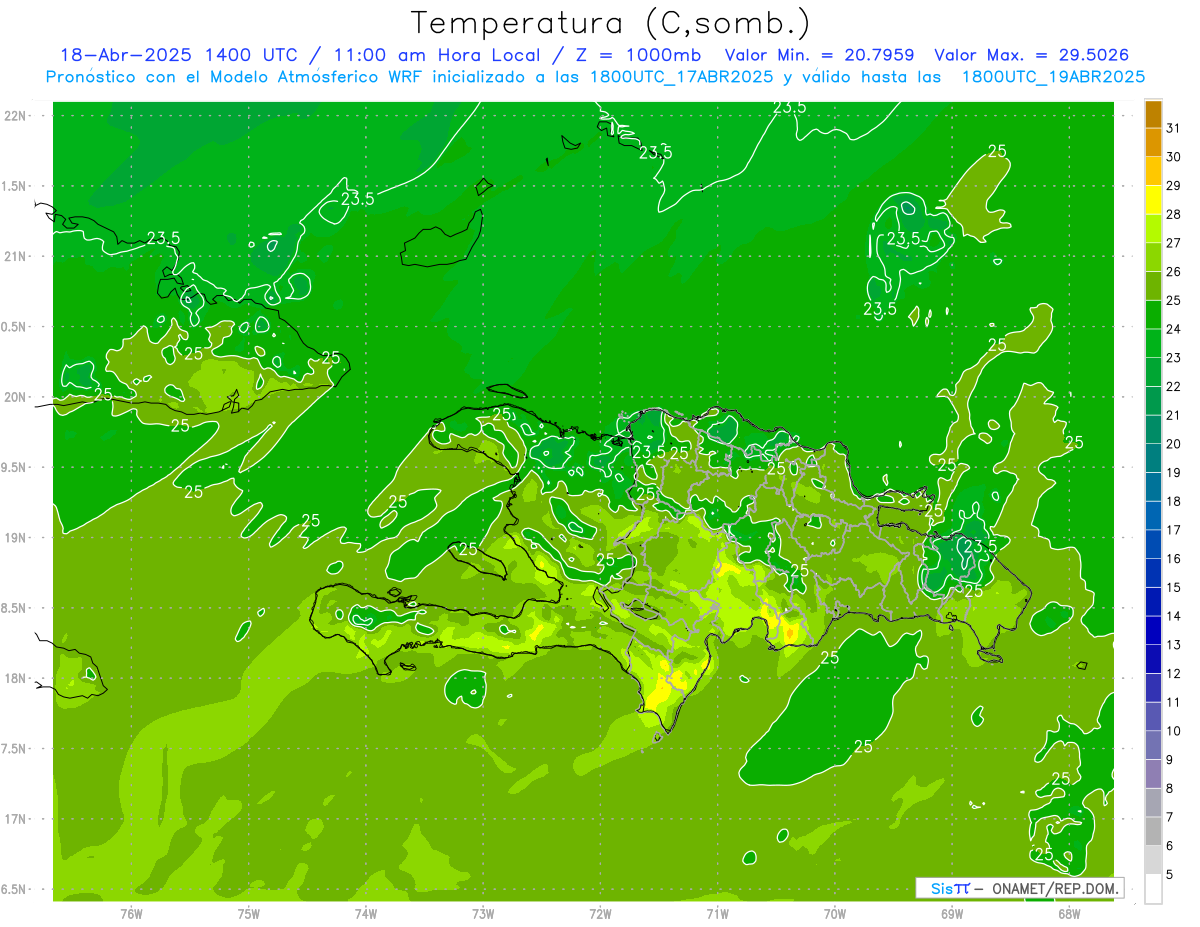Click the 69W longitude label
Screen dimensions: 1200x927
click(x=952, y=913)
